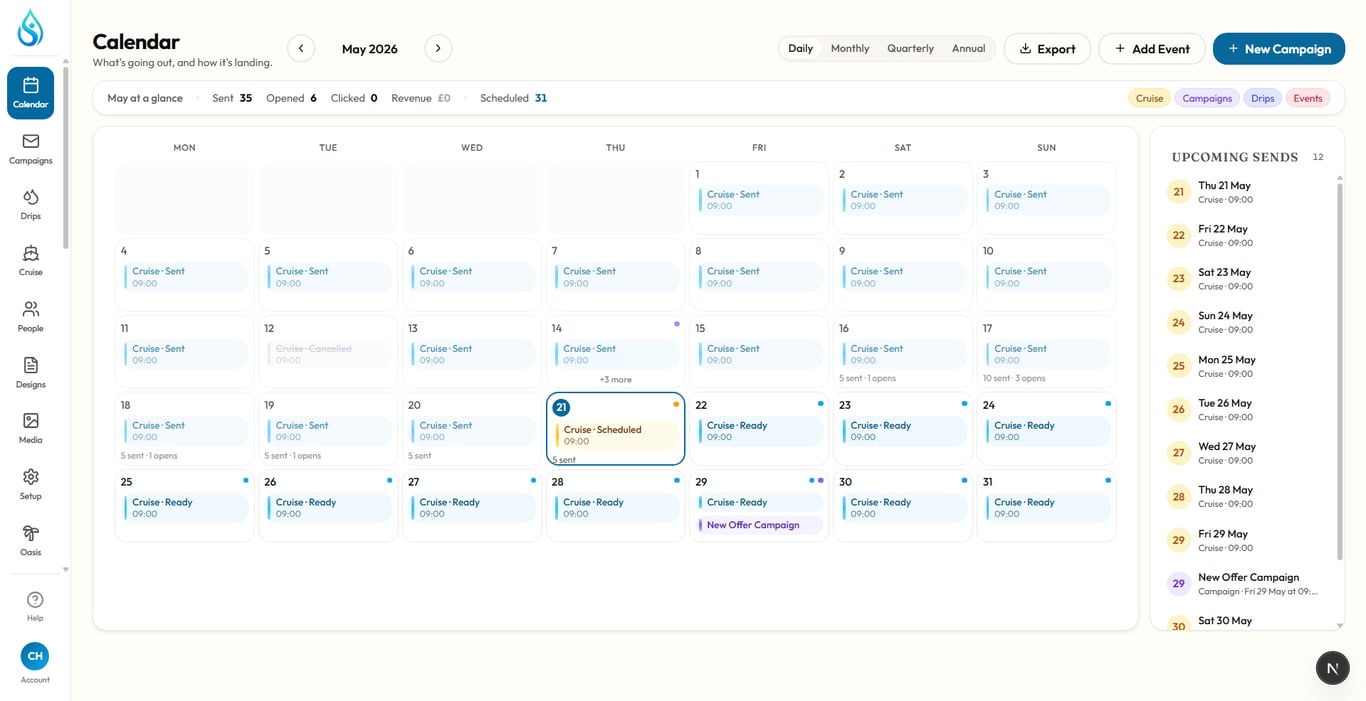1366x701 pixels.
Task: Toggle the Drips filter chip
Action: tap(1262, 98)
